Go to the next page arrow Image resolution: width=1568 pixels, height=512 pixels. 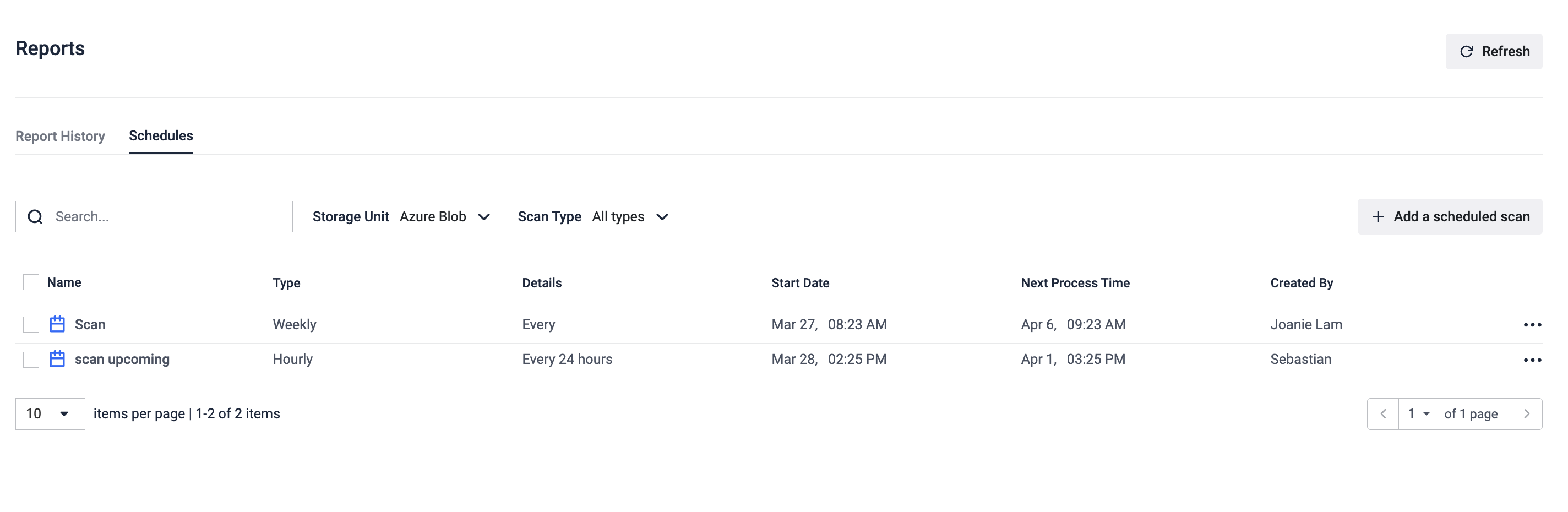(1526, 414)
